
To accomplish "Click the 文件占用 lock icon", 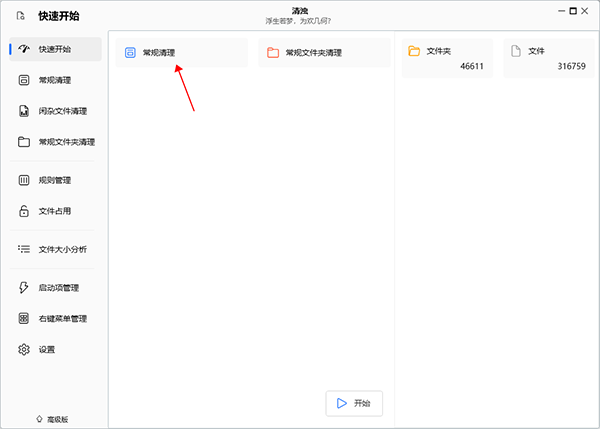I will point(23,211).
